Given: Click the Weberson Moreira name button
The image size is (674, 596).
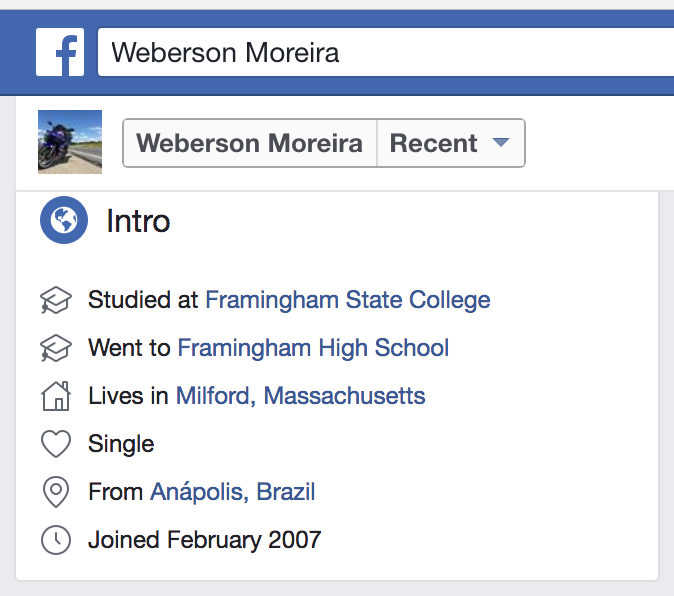Looking at the screenshot, I should pos(249,143).
